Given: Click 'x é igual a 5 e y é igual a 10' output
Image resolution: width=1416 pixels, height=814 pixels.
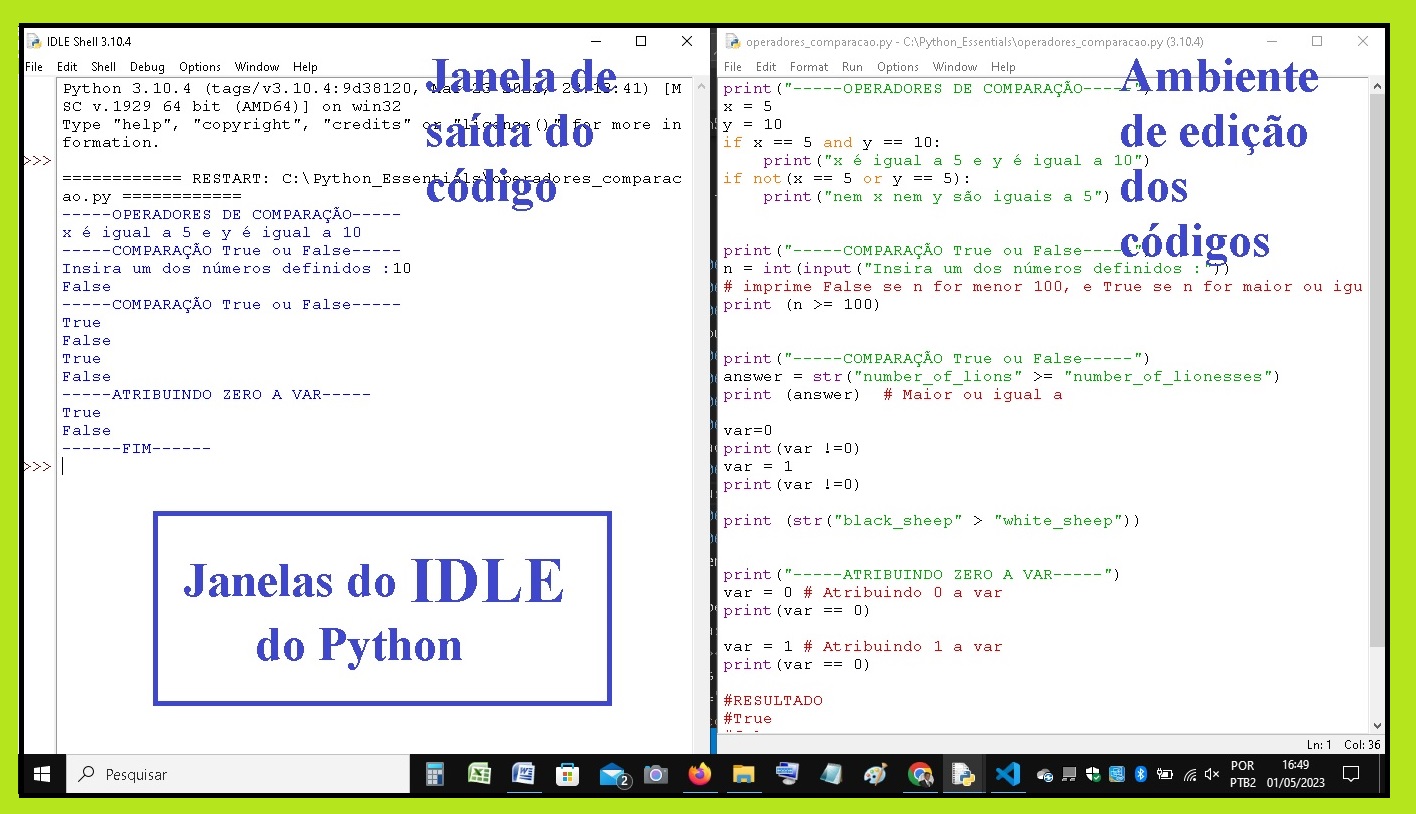Looking at the screenshot, I should click(212, 232).
